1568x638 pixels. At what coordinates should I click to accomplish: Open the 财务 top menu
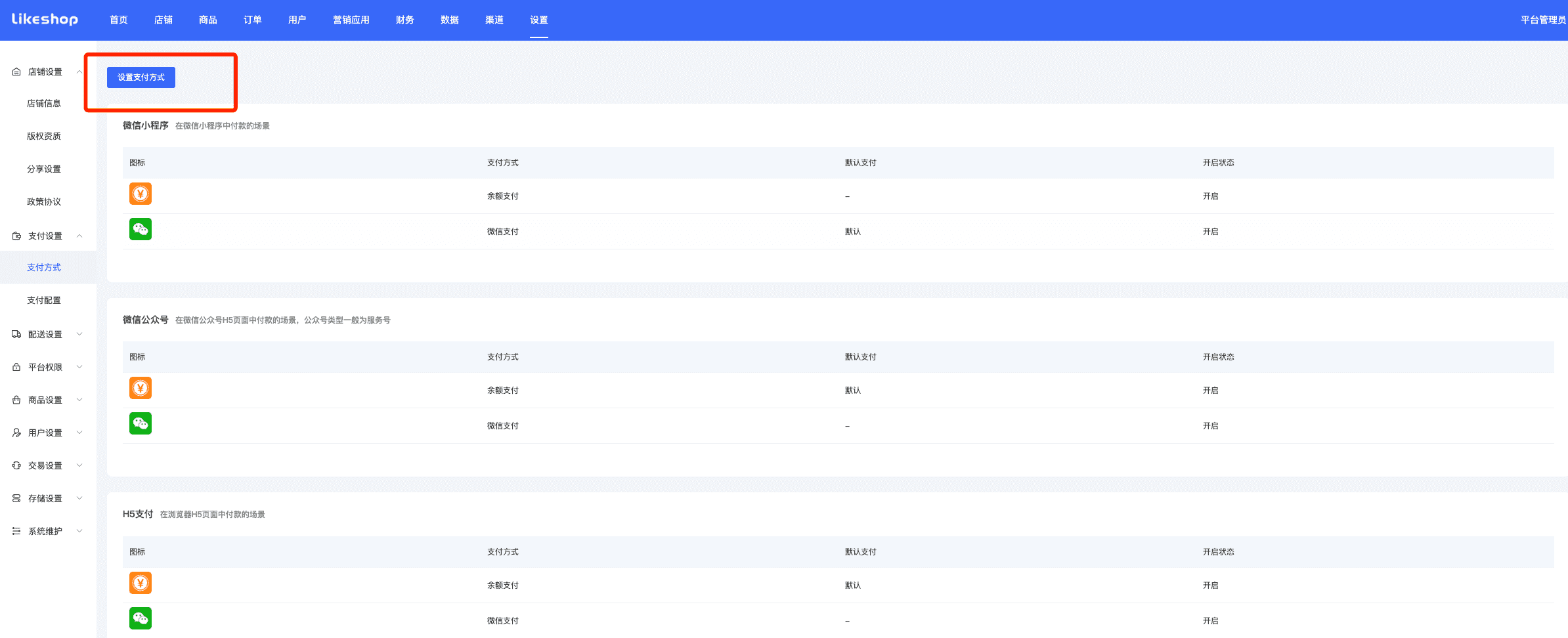coord(405,20)
